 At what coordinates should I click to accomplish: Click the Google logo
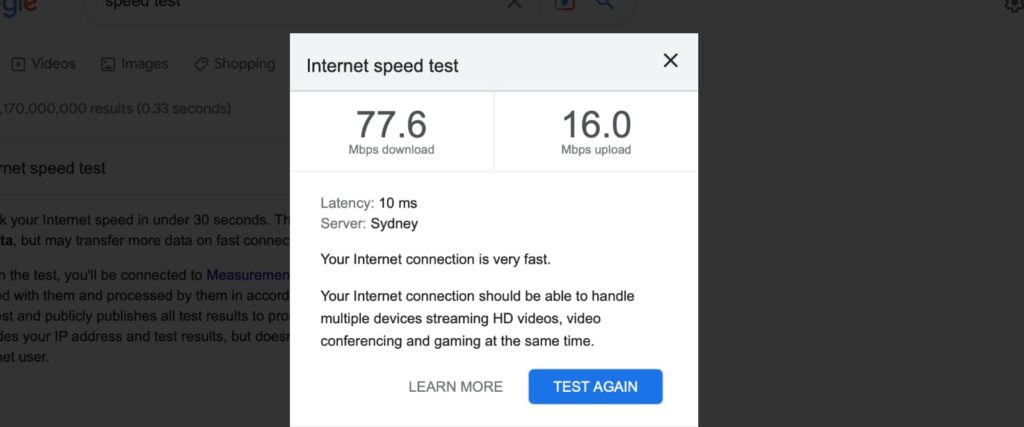click(18, 5)
